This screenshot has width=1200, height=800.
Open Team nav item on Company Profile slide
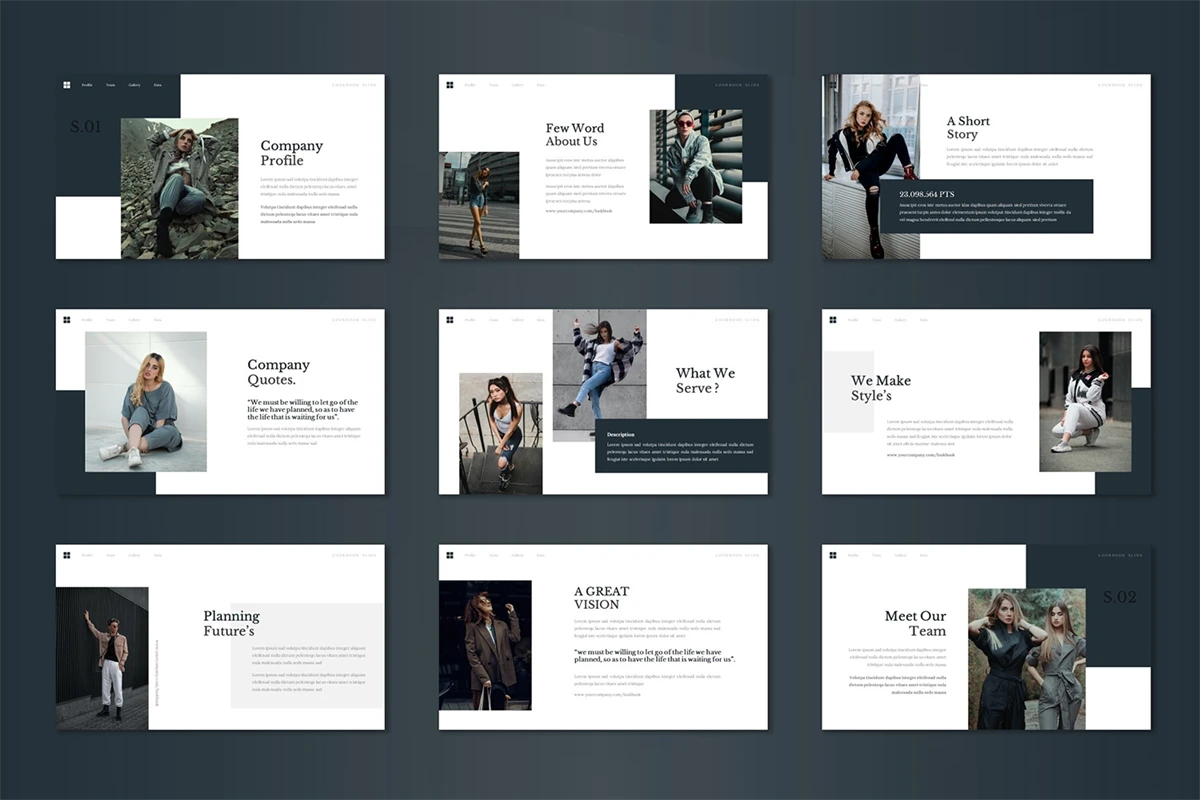click(x=110, y=85)
